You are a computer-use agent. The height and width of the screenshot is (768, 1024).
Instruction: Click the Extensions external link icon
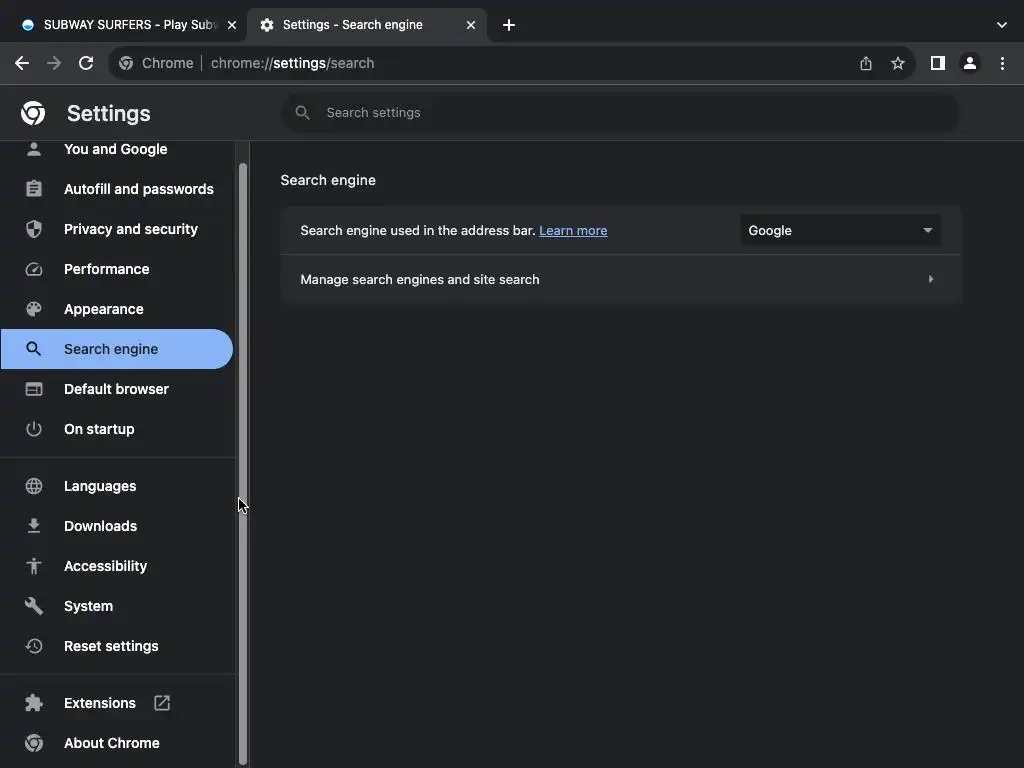(x=162, y=703)
